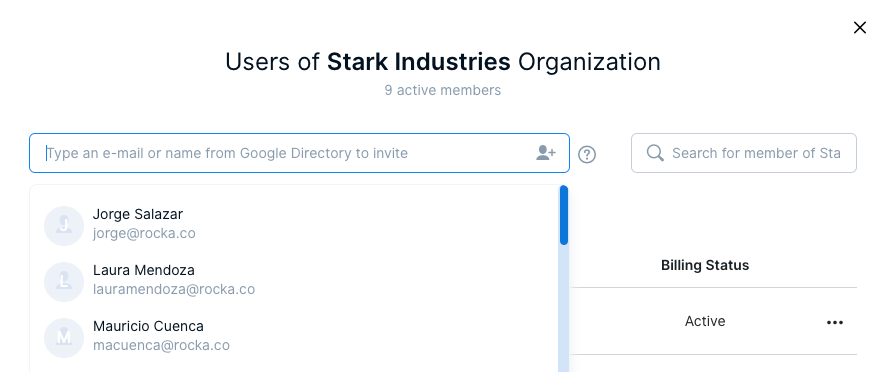Click the magnifier search icon
The height and width of the screenshot is (372, 878).
point(655,153)
